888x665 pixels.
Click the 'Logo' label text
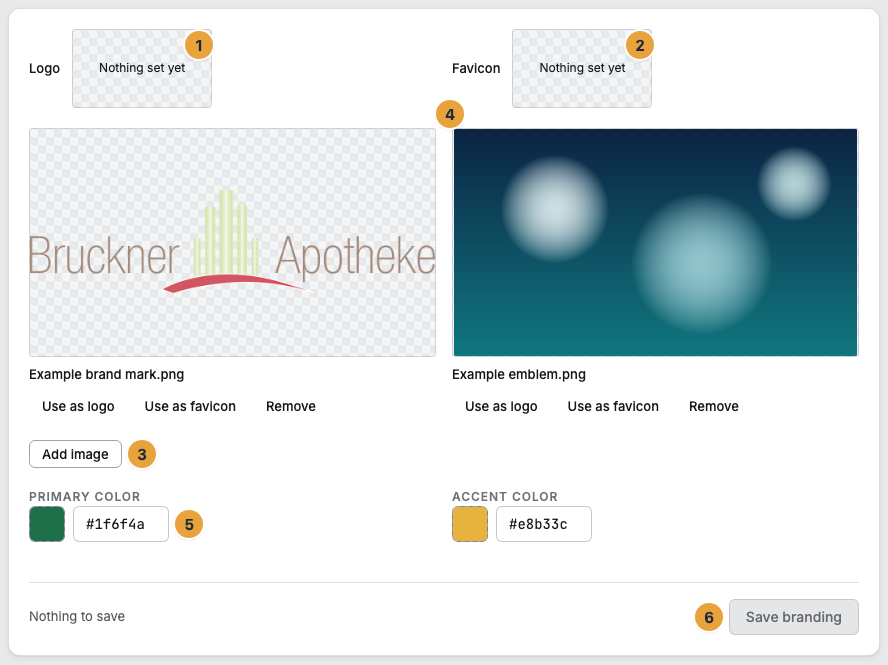coord(44,69)
